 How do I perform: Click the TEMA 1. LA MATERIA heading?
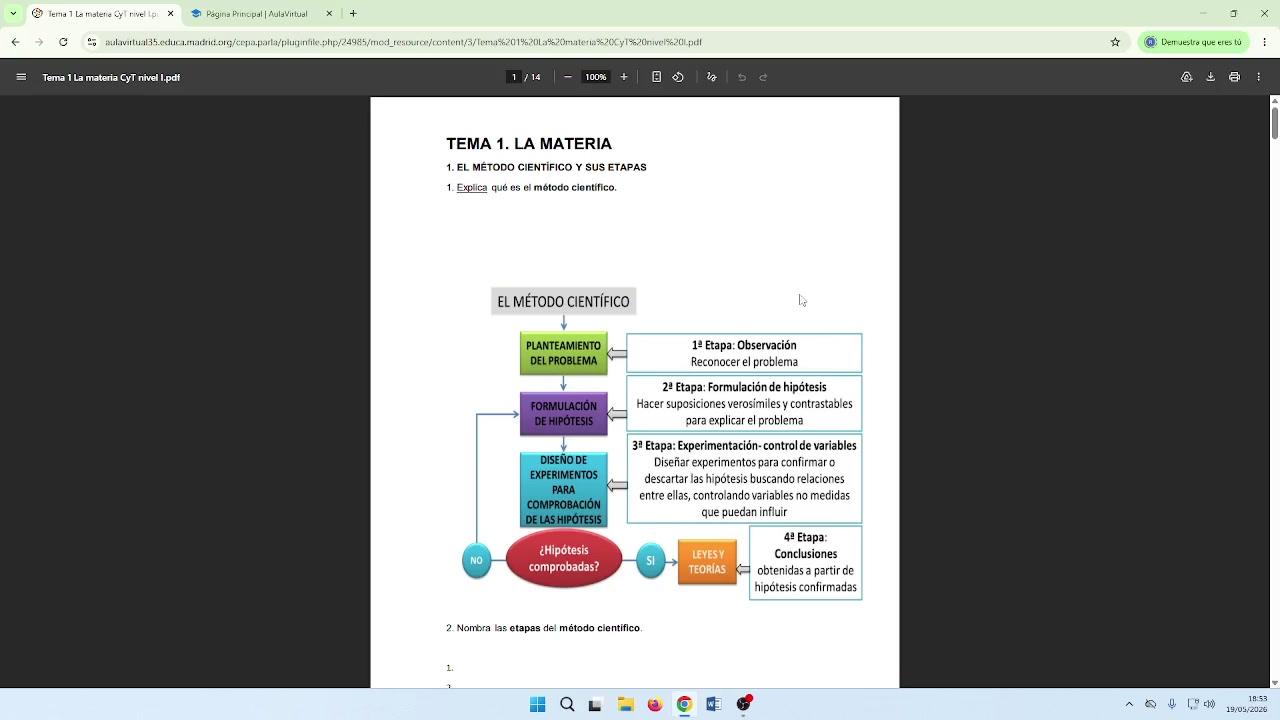tap(529, 144)
